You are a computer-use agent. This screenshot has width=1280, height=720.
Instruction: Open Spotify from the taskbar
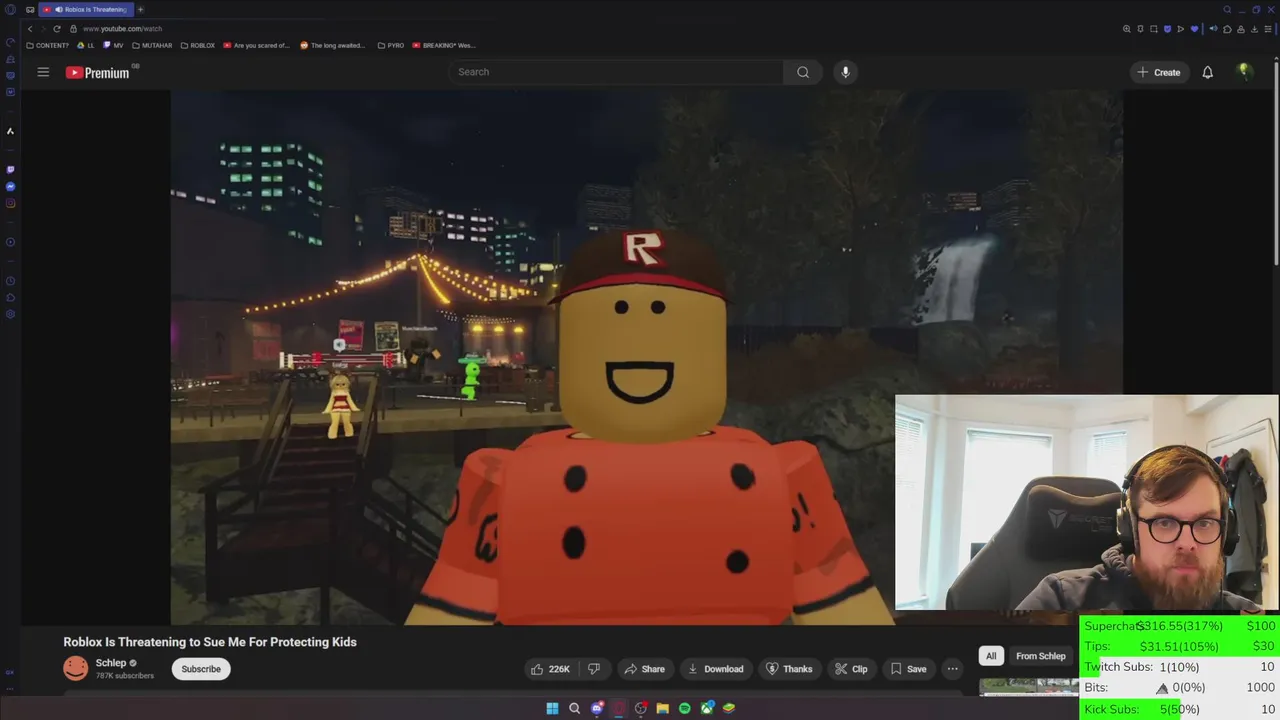684,708
